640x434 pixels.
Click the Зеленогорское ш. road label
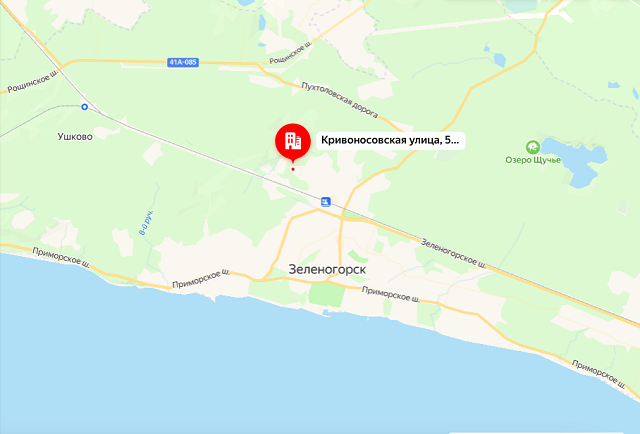pos(454,254)
